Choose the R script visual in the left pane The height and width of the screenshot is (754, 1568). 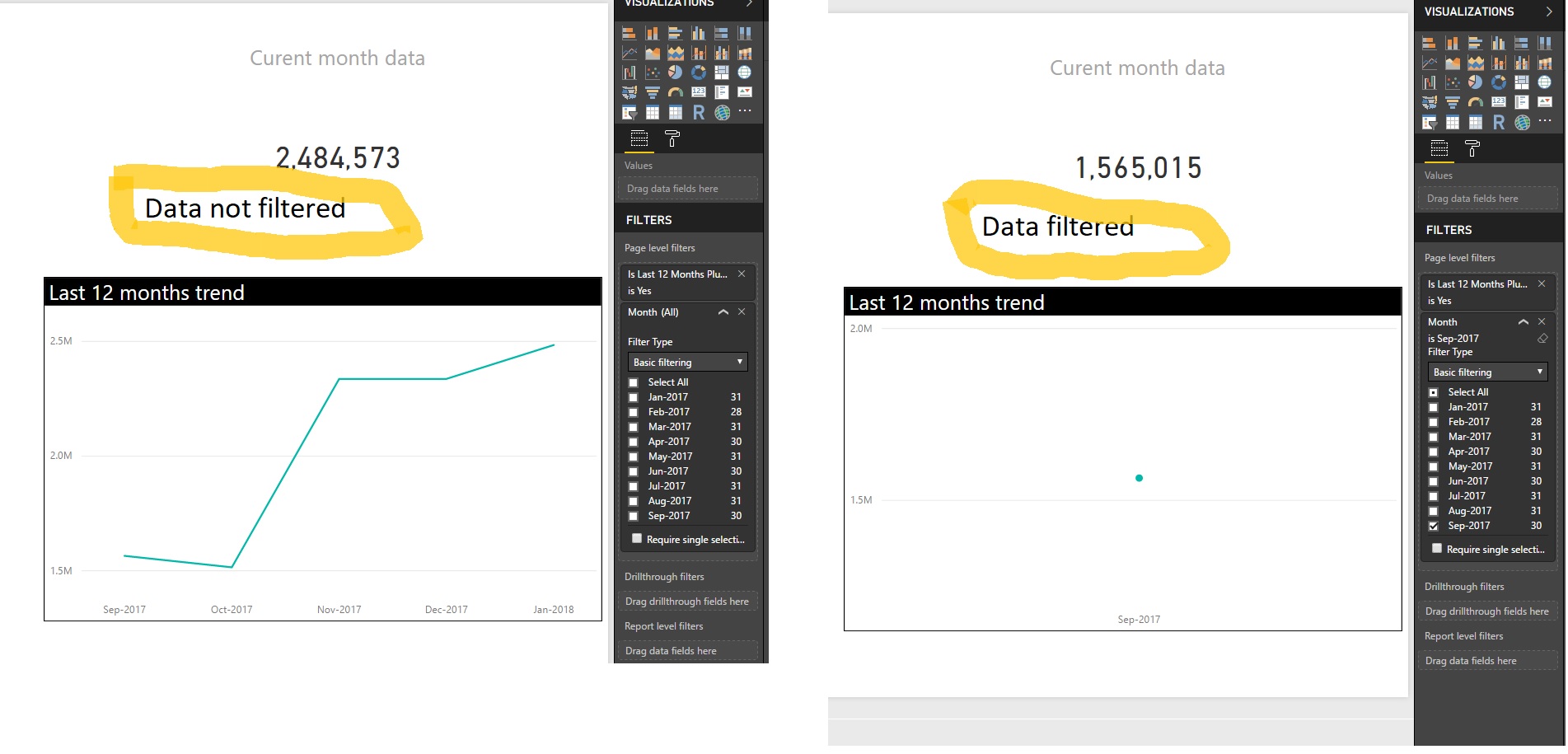[x=699, y=112]
